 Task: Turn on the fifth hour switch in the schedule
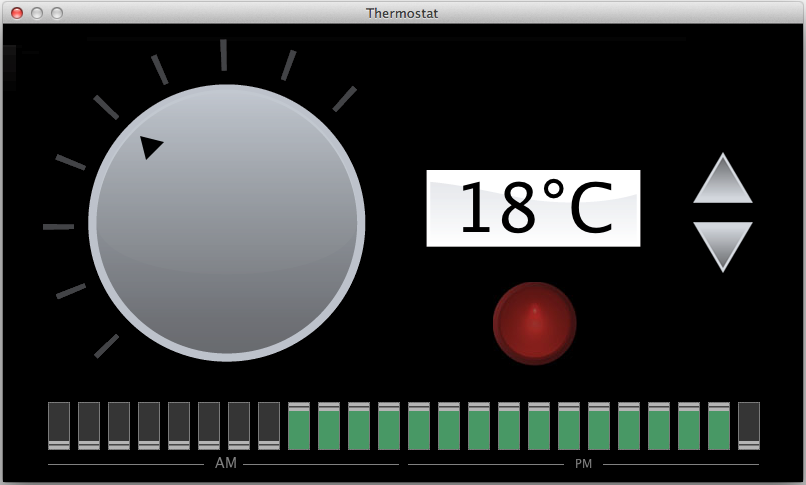(x=179, y=426)
